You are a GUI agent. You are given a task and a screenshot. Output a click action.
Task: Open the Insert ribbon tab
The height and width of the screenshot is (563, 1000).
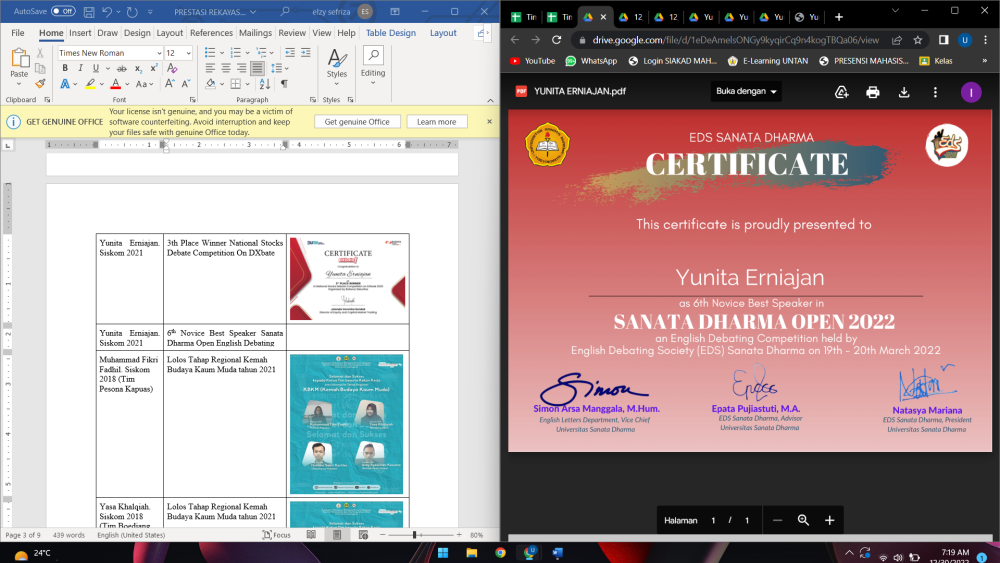click(80, 33)
